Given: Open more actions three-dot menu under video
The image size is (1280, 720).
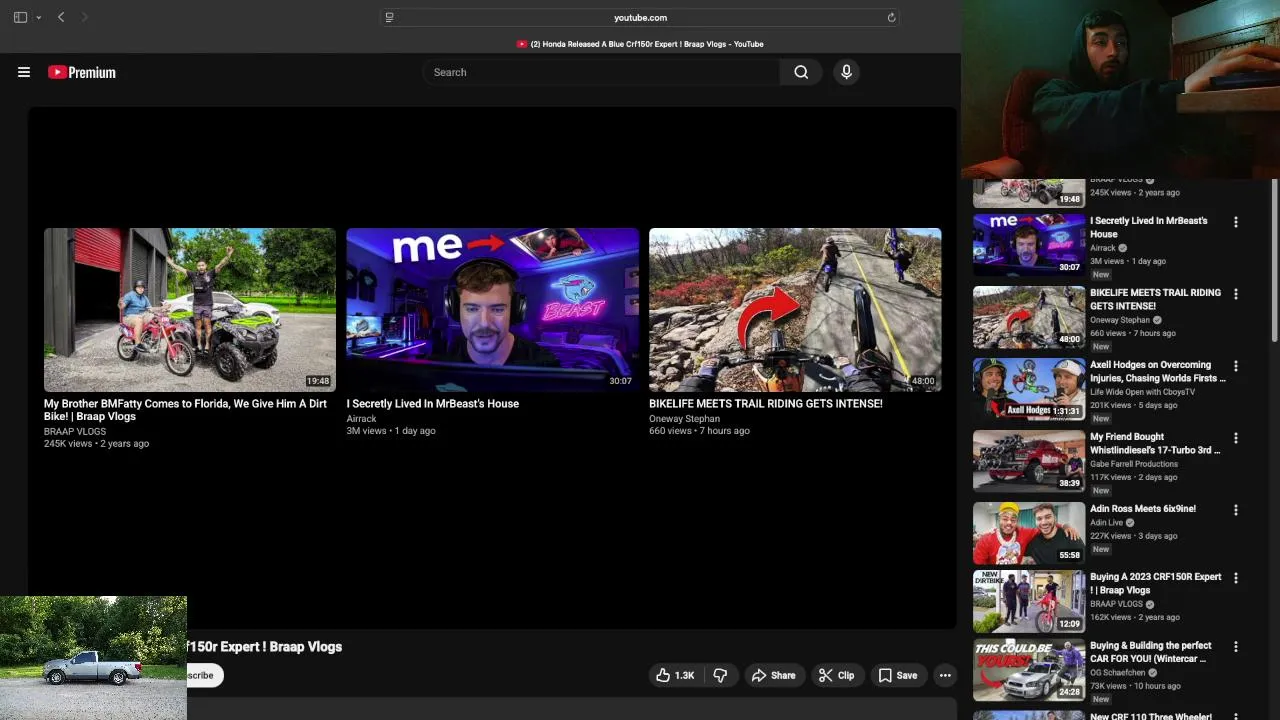Looking at the screenshot, I should tap(945, 675).
